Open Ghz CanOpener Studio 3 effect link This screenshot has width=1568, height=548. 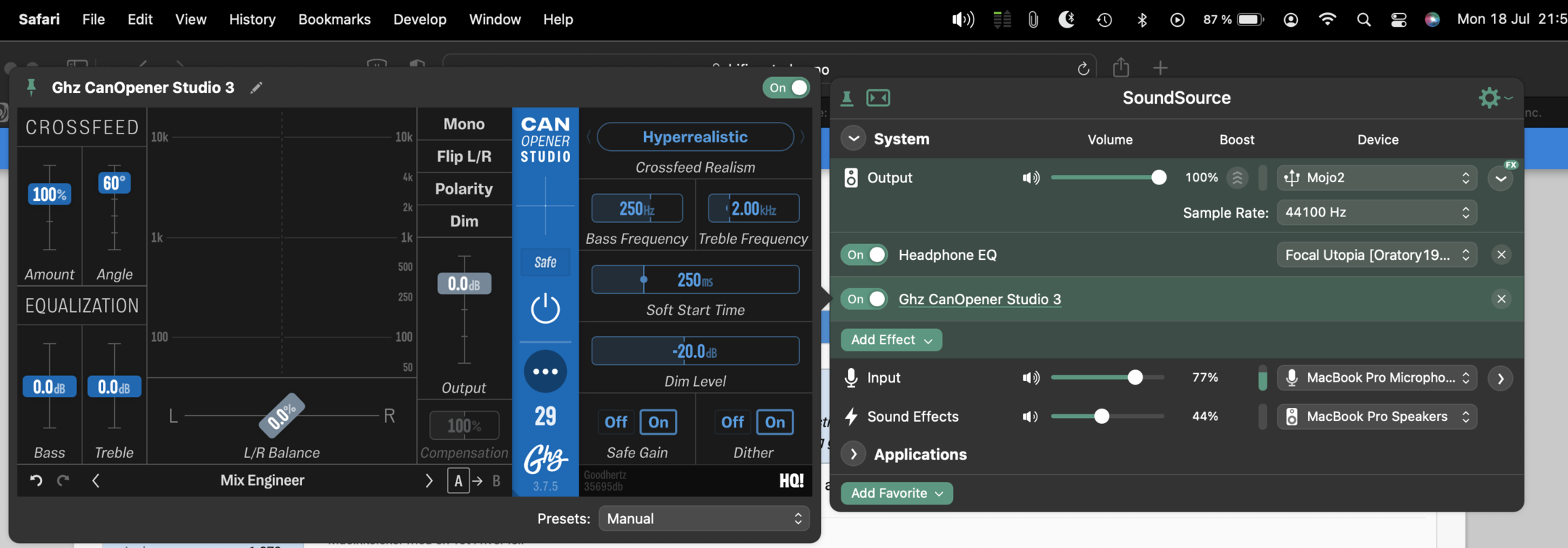pyautogui.click(x=979, y=299)
